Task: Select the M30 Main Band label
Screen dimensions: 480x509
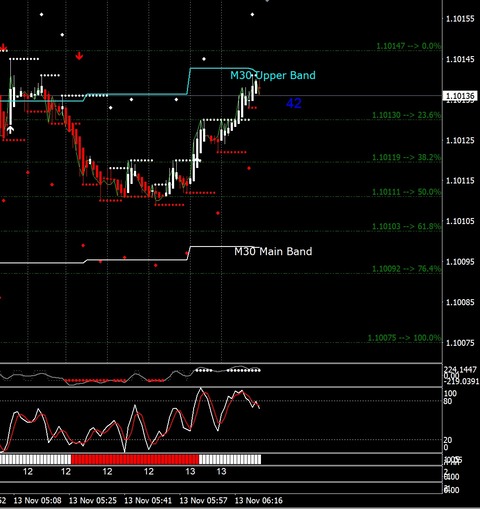Action: (273, 251)
